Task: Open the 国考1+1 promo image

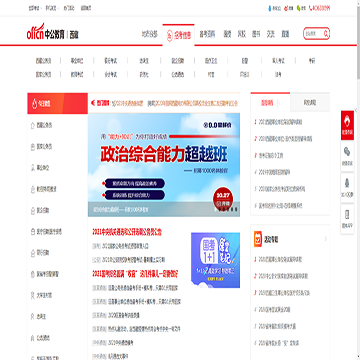Action: point(215,260)
